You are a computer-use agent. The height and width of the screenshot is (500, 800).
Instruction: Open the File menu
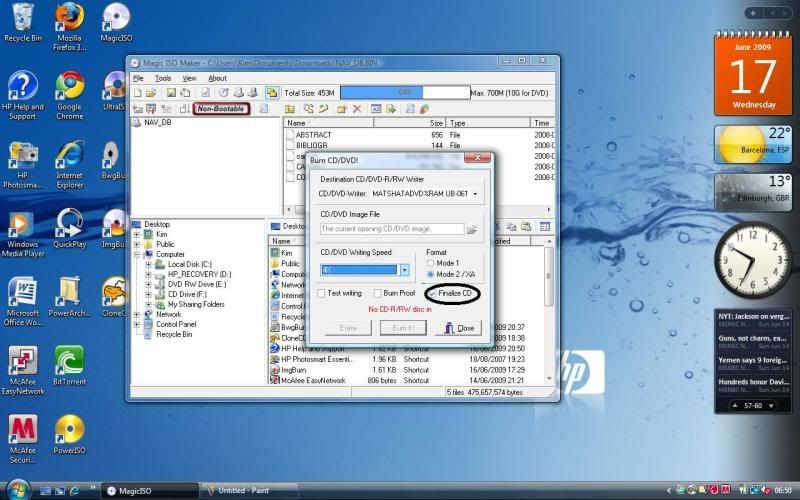138,78
